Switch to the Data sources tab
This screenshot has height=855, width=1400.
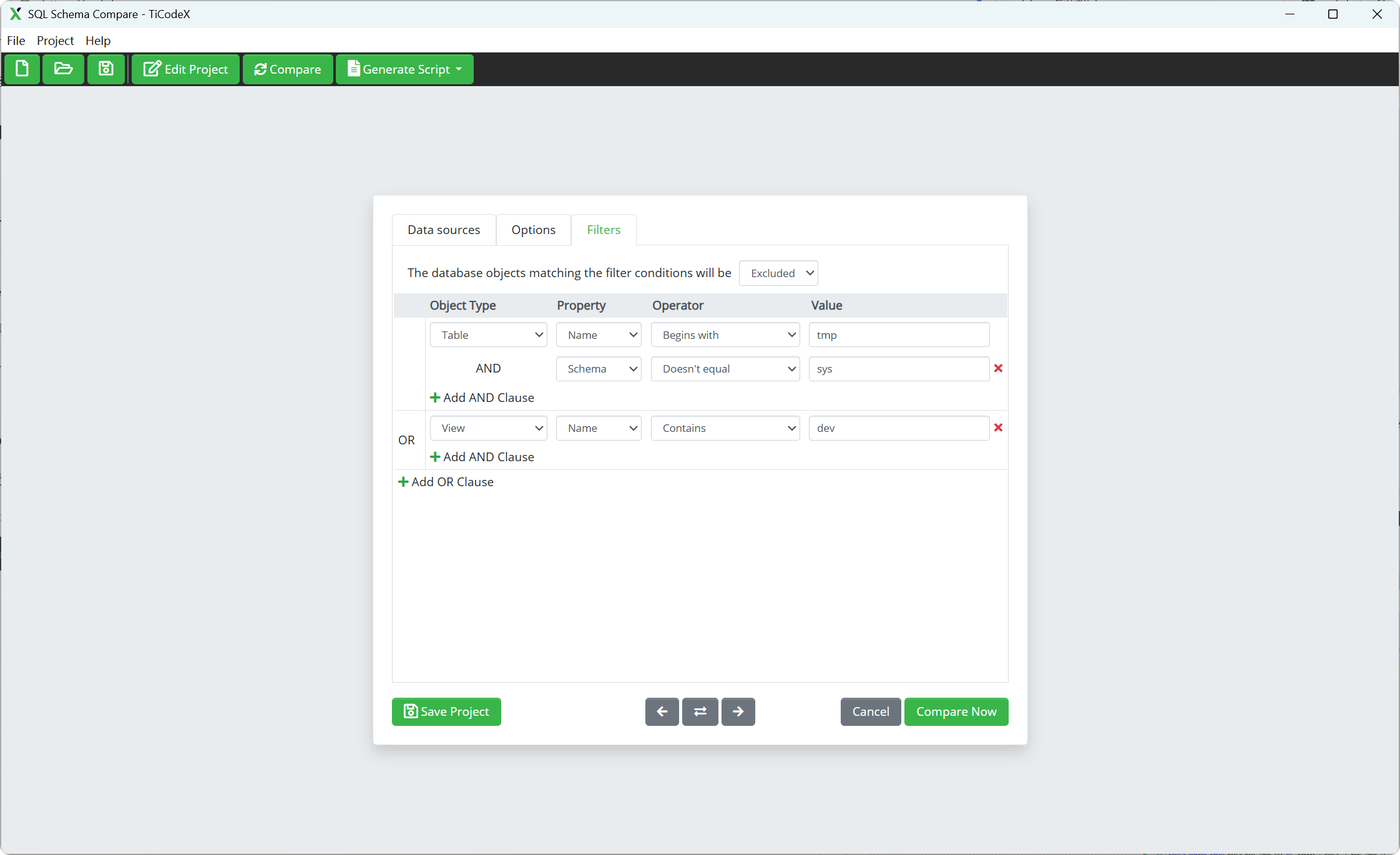tap(444, 230)
